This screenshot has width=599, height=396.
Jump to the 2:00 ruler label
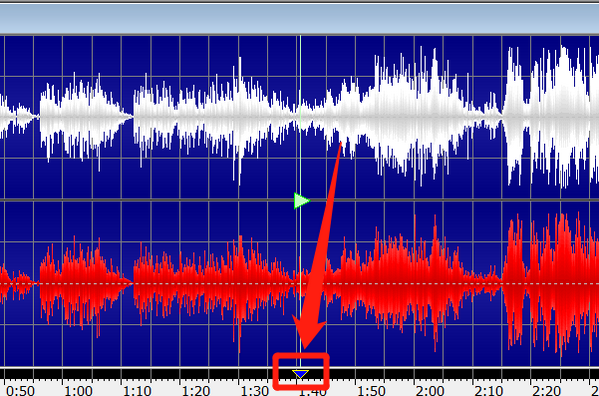click(x=430, y=391)
